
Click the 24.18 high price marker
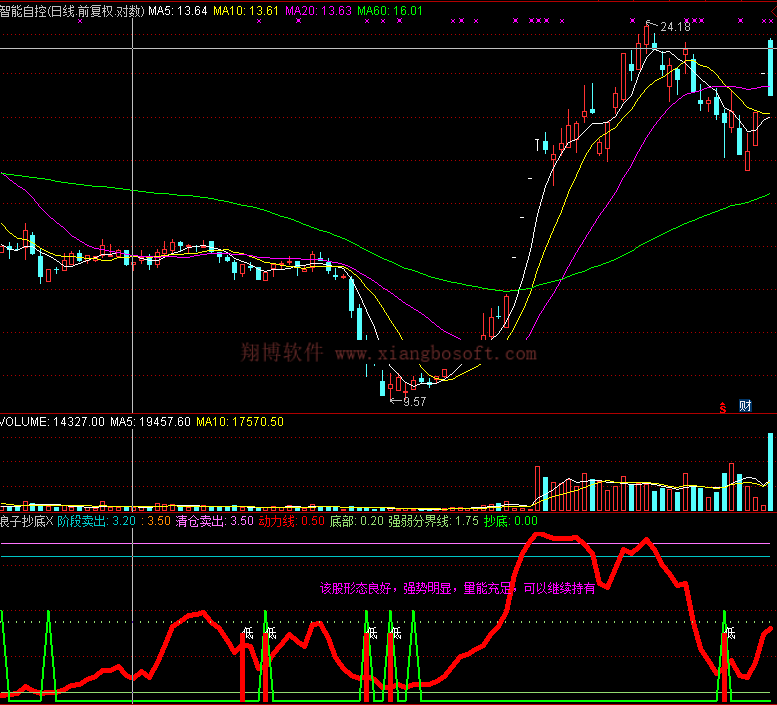675,27
